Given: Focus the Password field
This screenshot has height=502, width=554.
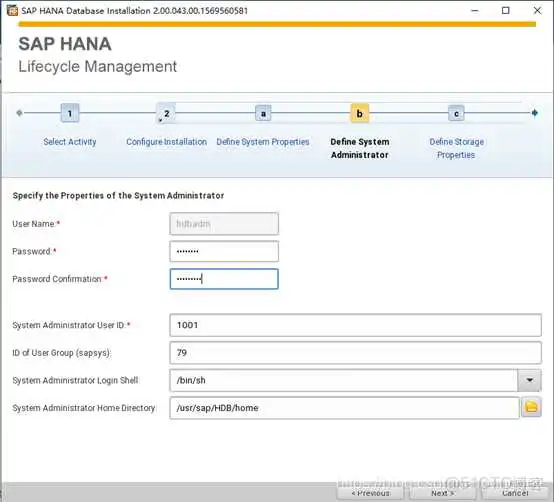Looking at the screenshot, I should pyautogui.click(x=224, y=251).
